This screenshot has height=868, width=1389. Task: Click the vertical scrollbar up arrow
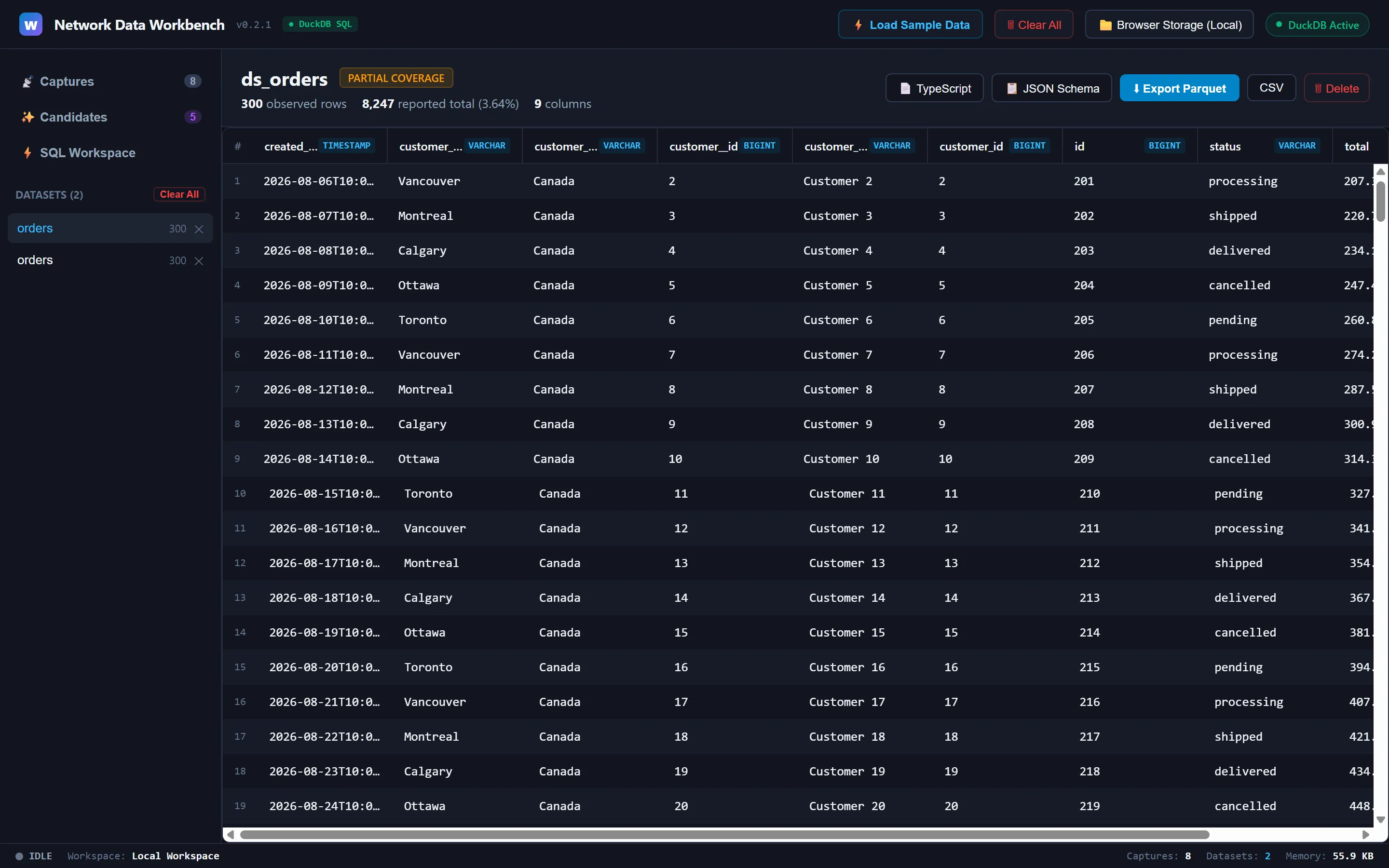[x=1380, y=172]
